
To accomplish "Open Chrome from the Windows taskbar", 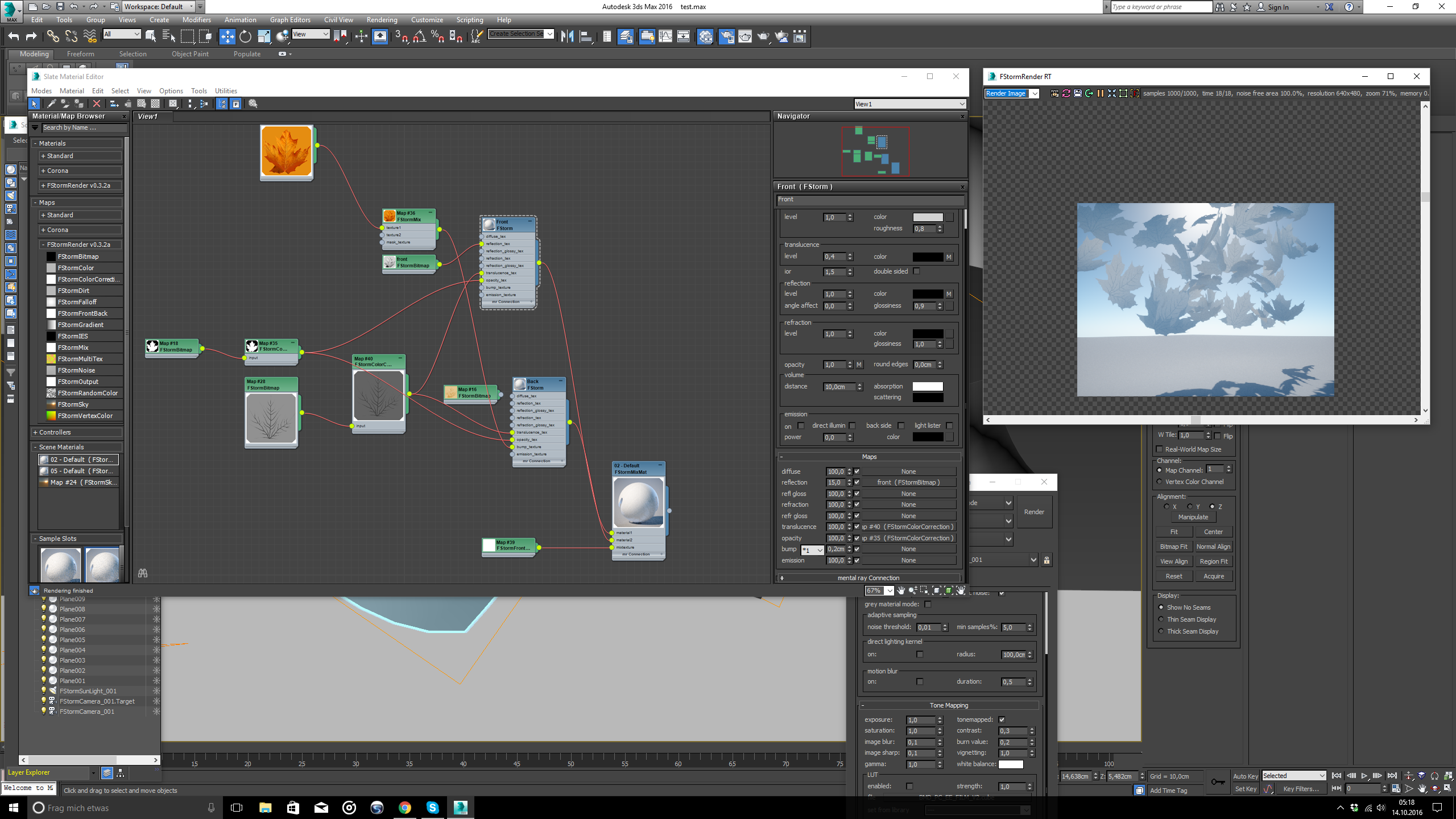I will point(404,808).
